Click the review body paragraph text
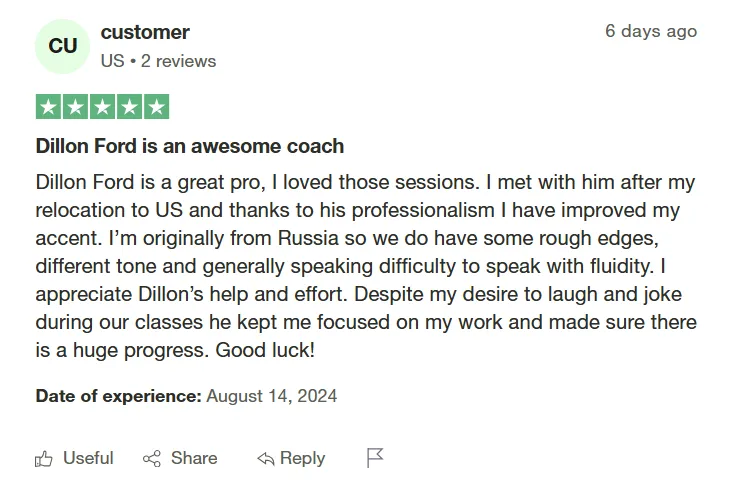This screenshot has width=735, height=492. pyautogui.click(x=366, y=266)
